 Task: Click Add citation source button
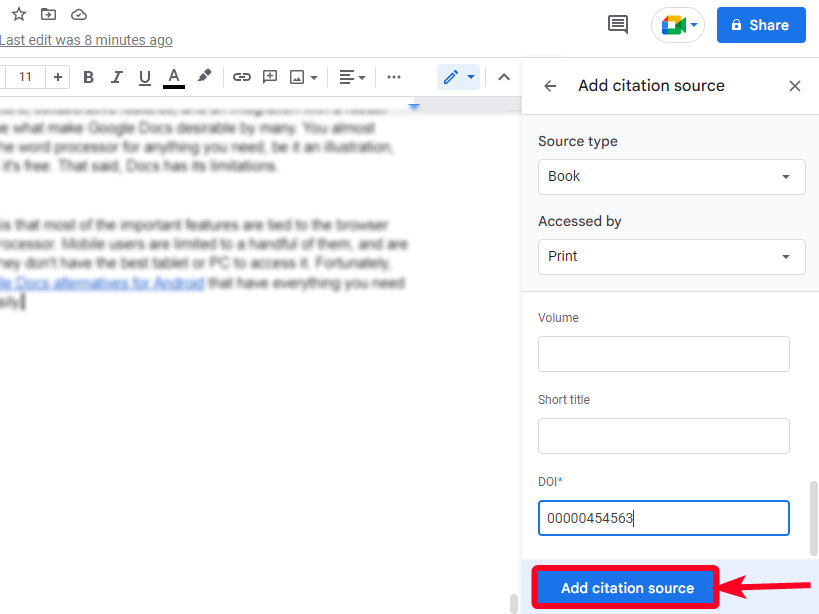[x=626, y=588]
